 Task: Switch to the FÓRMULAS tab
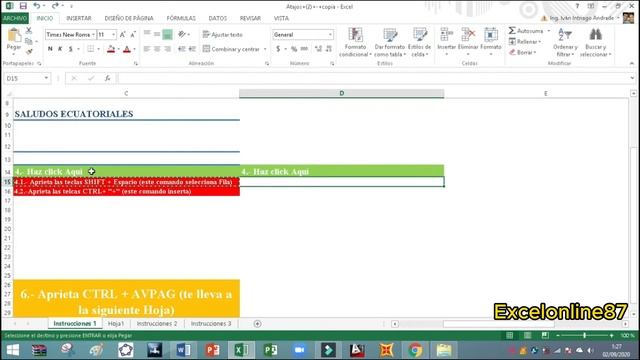[181, 18]
